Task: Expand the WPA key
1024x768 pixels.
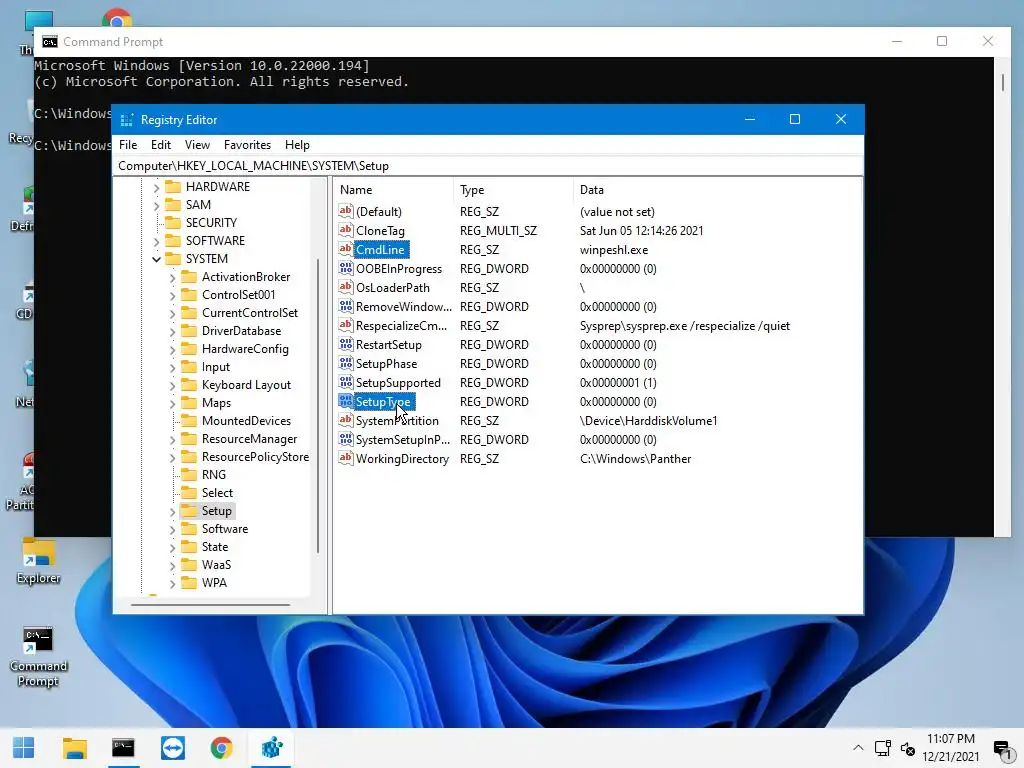Action: point(172,584)
